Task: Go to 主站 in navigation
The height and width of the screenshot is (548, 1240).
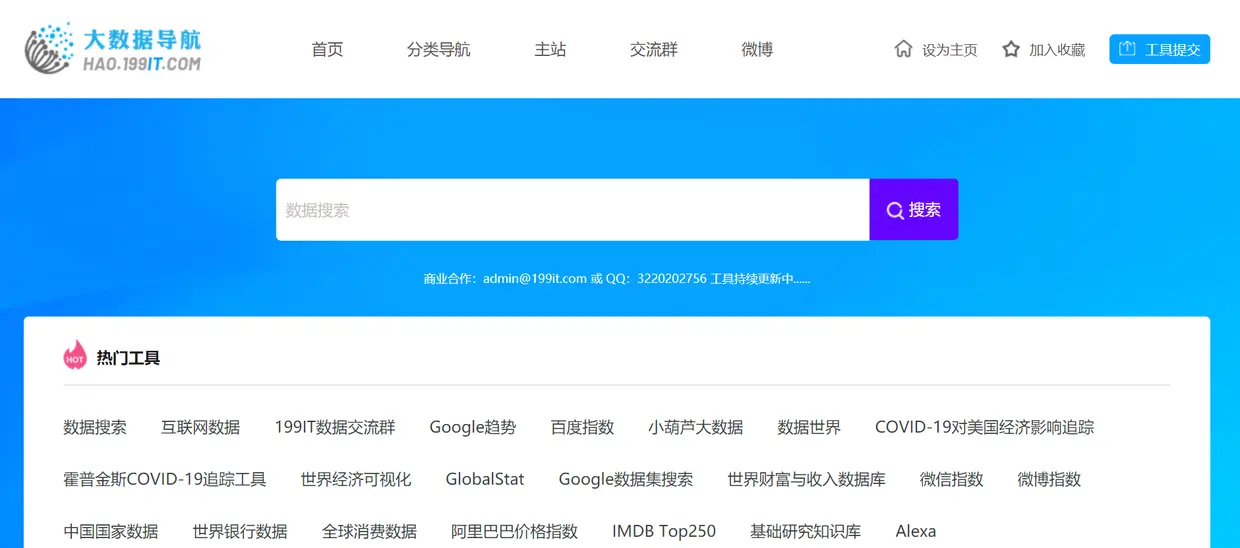Action: (550, 49)
